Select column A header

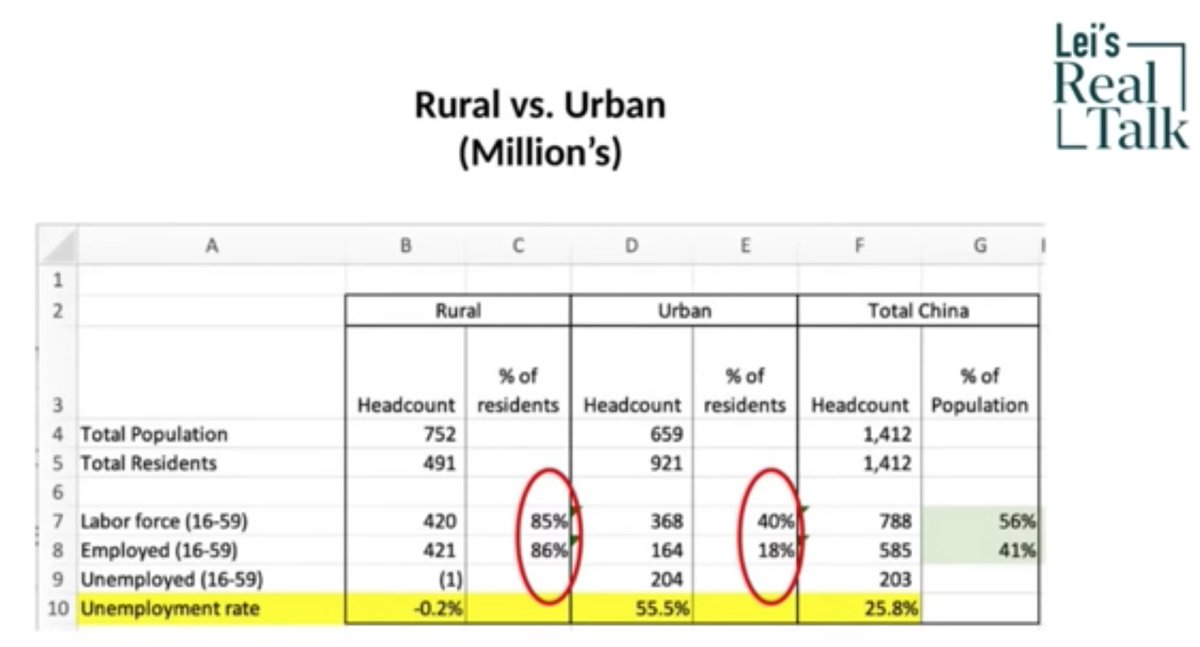[x=211, y=244]
